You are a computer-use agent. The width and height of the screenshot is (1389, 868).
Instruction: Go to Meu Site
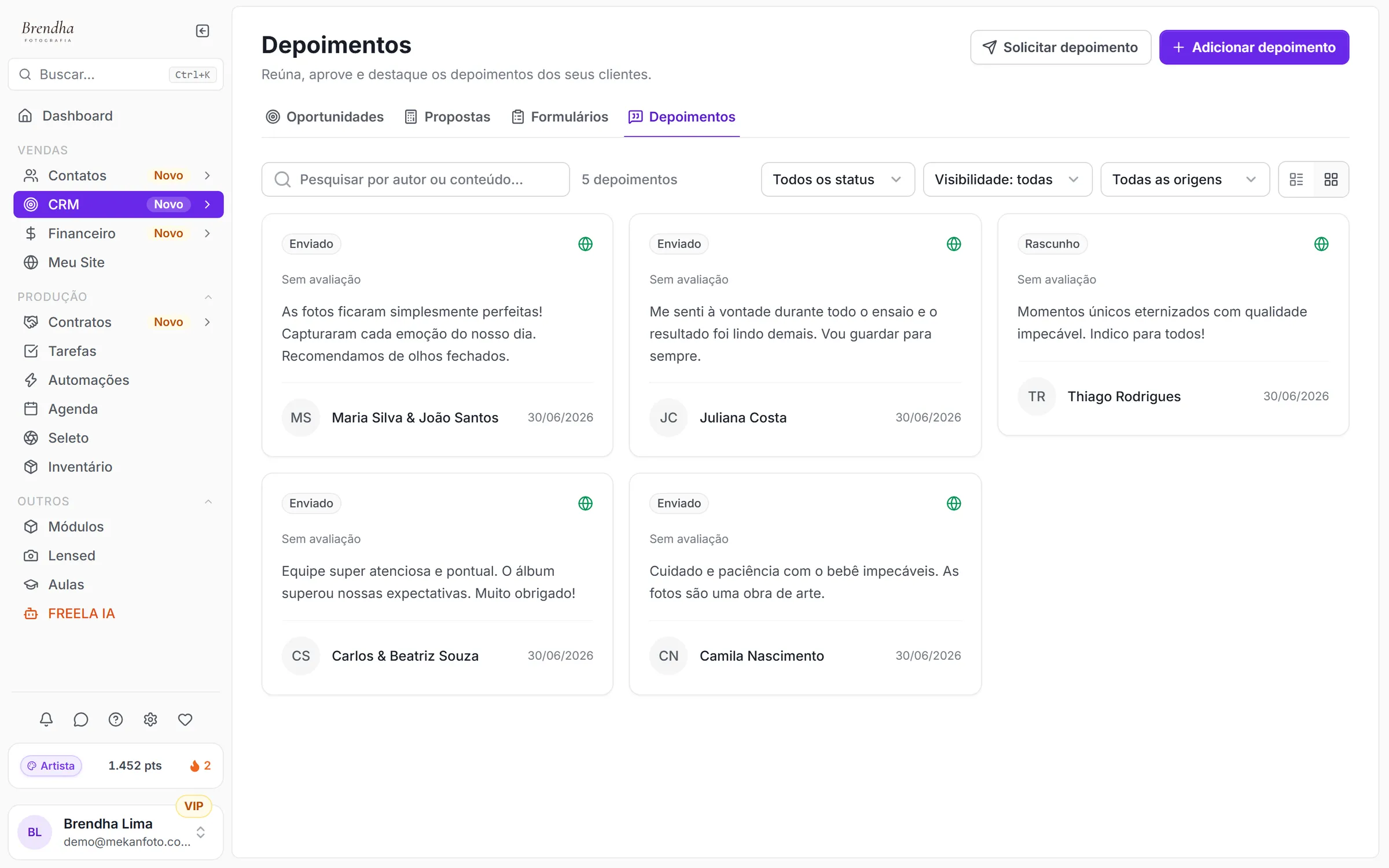click(x=117, y=262)
